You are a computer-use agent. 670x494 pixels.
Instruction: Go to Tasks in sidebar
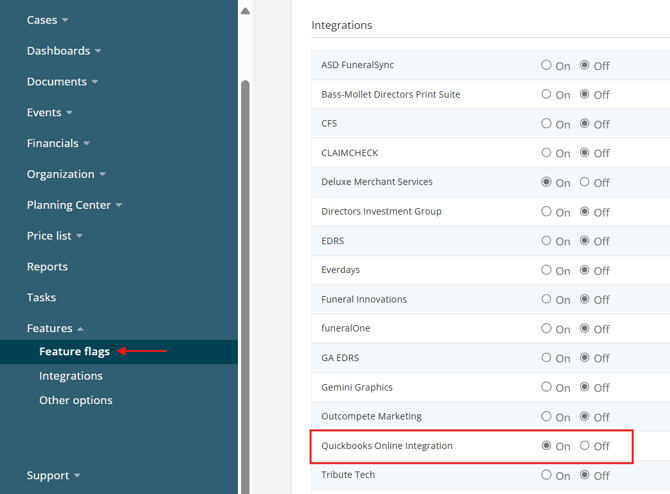click(41, 297)
